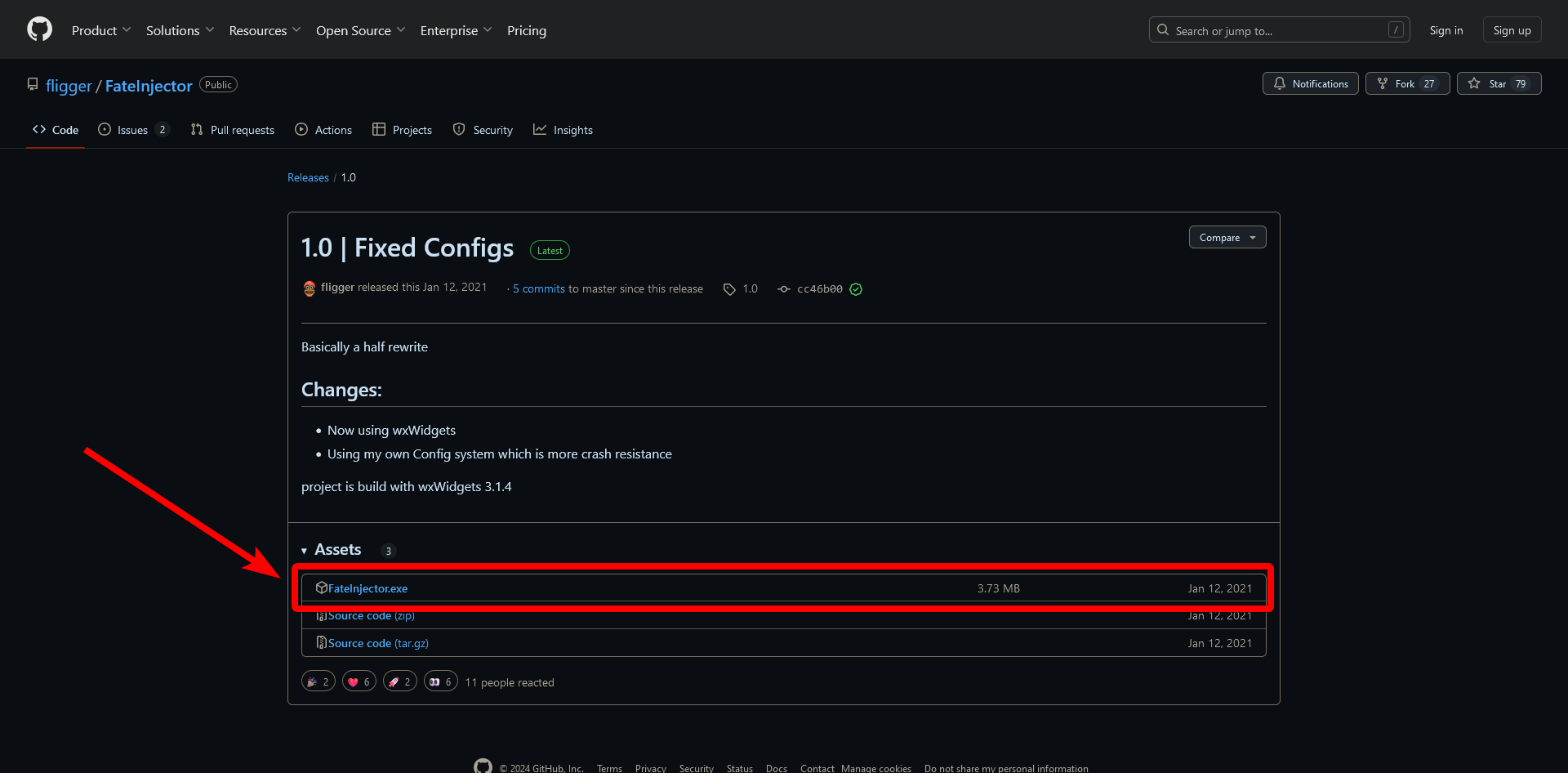
Task: Click the Fork icon
Action: [x=1383, y=83]
